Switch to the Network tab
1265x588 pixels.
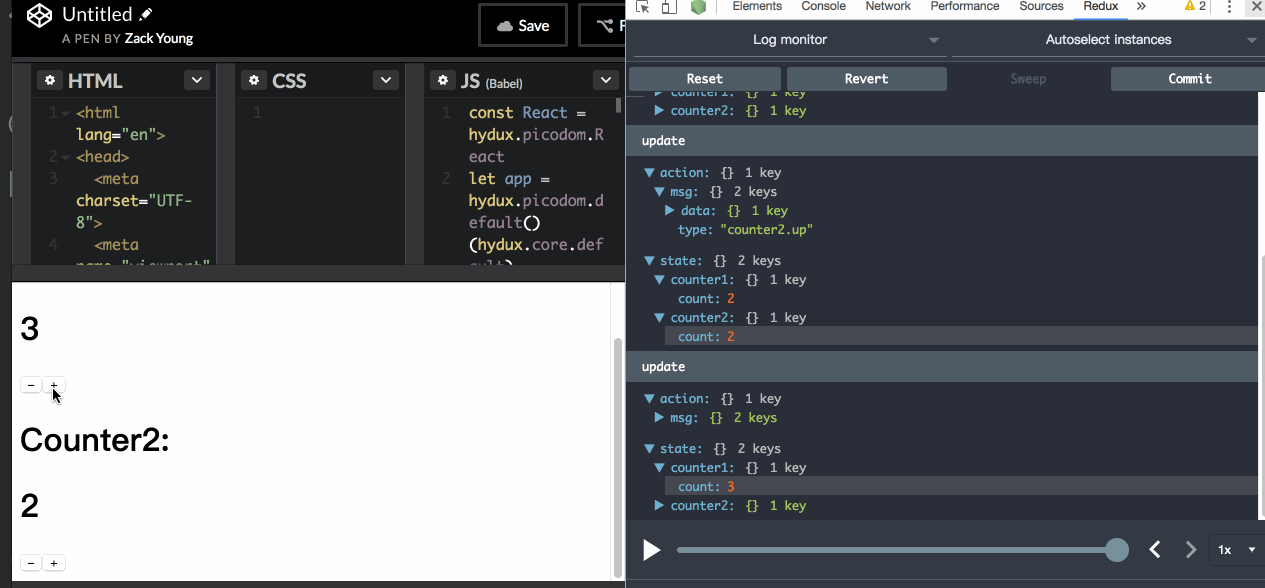888,7
